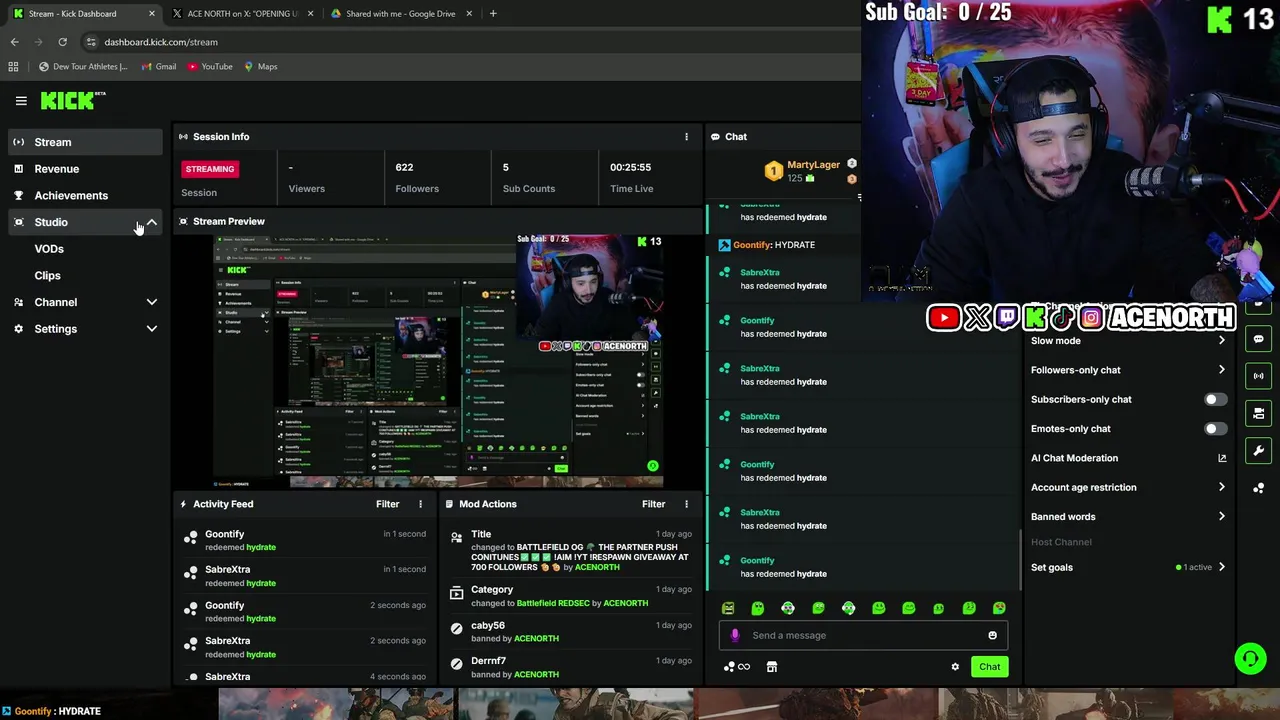Click the green Chat send button
The image size is (1280, 720).
[x=989, y=667]
